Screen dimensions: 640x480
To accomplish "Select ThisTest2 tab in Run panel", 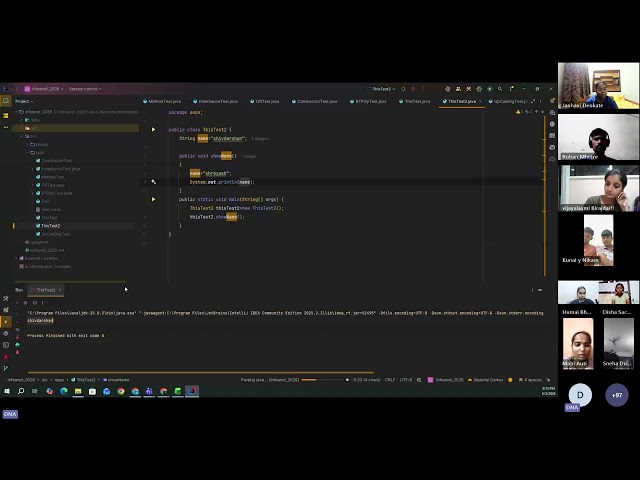I will tap(44, 290).
